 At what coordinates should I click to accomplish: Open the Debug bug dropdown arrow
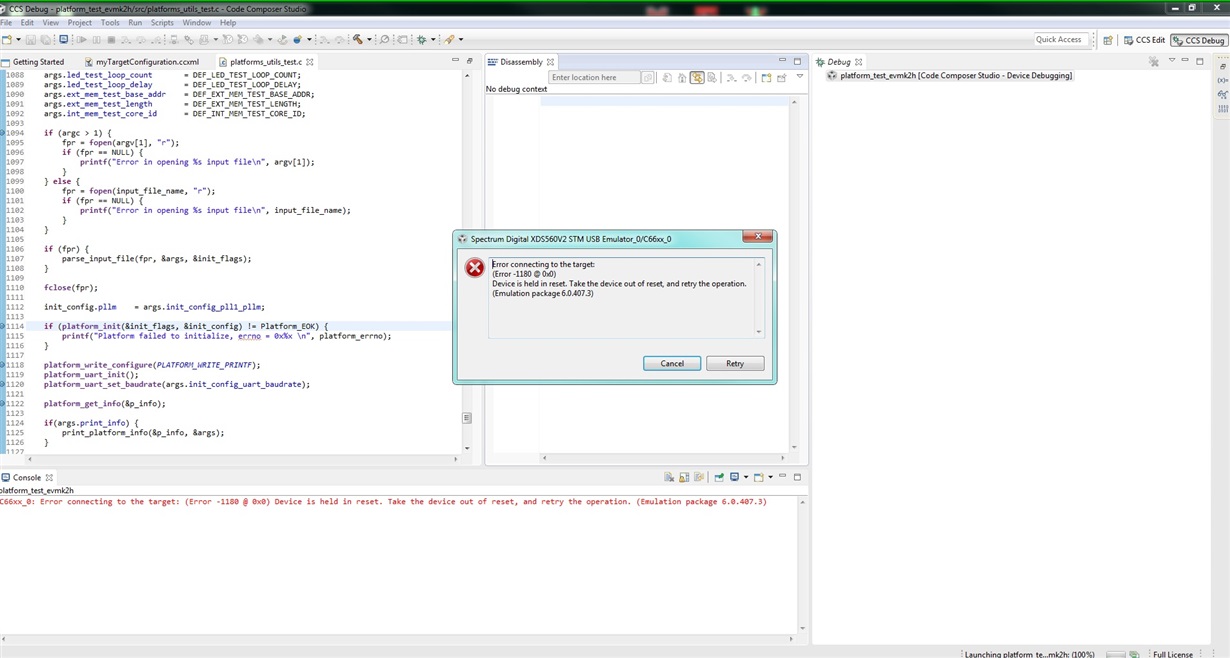(x=433, y=40)
